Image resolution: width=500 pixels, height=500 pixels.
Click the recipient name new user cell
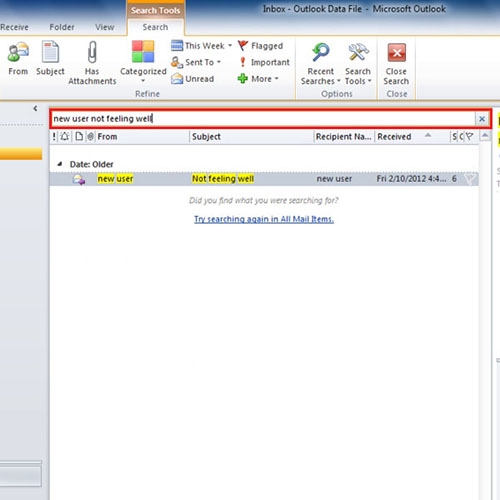tap(334, 179)
